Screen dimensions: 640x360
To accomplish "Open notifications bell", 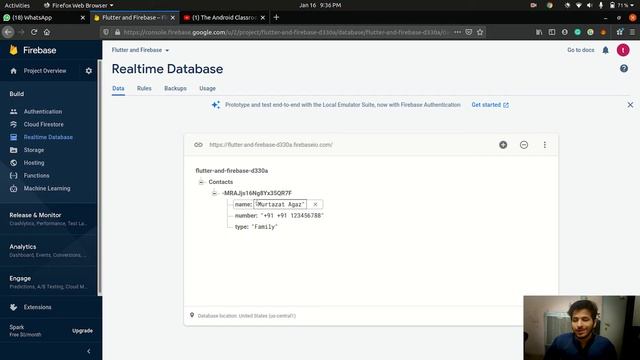I will 605,50.
